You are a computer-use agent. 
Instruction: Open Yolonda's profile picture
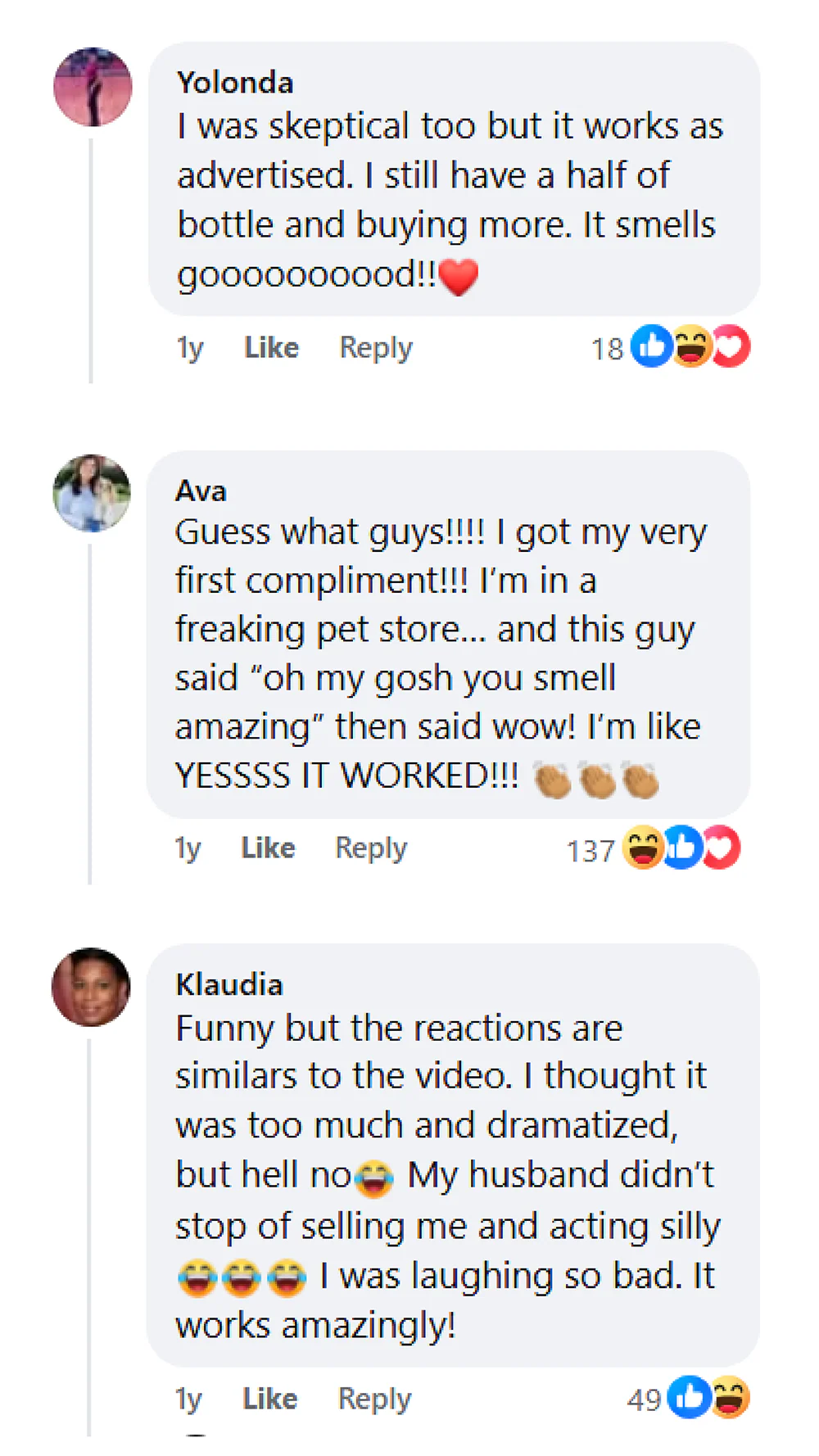[93, 87]
